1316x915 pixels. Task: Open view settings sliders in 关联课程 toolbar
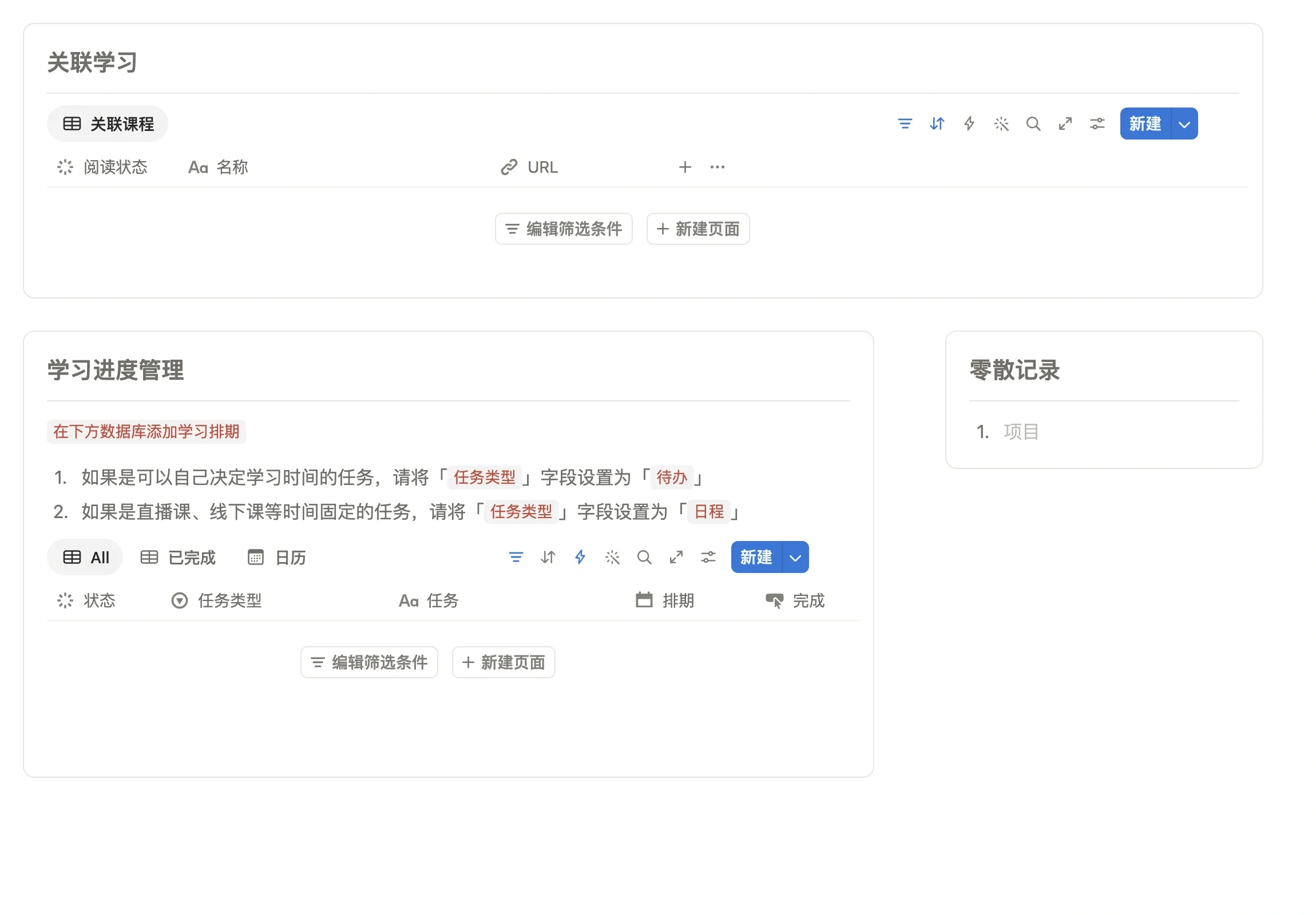[x=1097, y=124]
